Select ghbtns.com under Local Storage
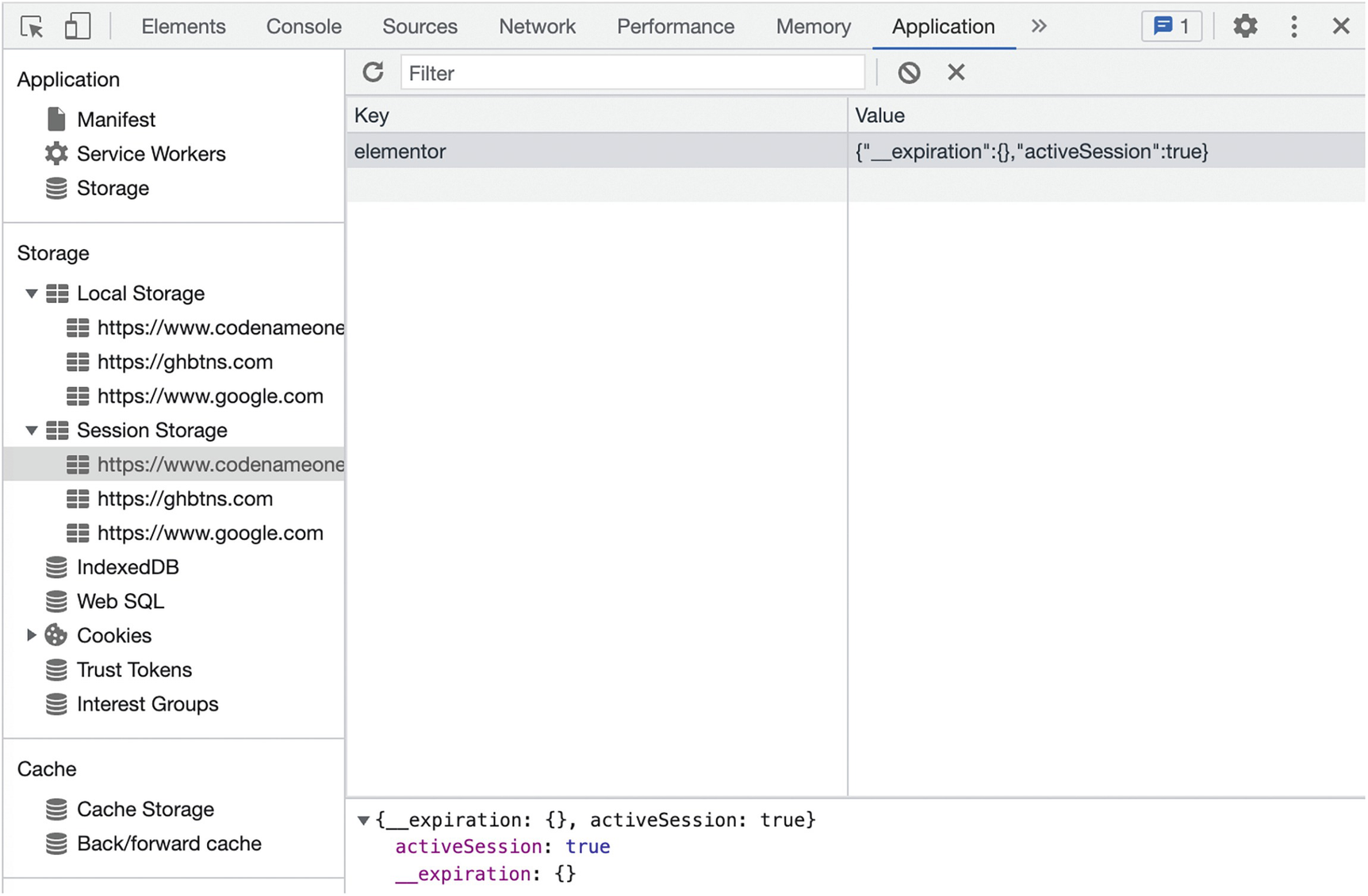This screenshot has height=896, width=1368. coord(185,362)
